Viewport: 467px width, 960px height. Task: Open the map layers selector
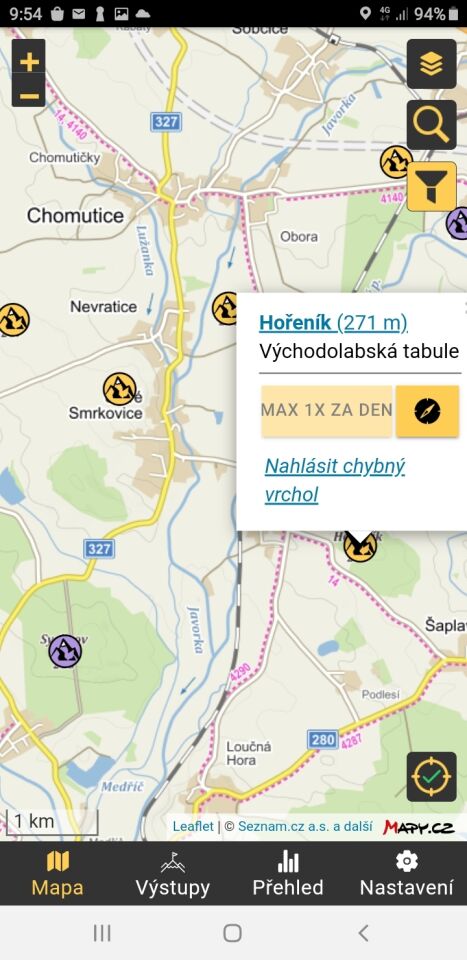[x=432, y=64]
